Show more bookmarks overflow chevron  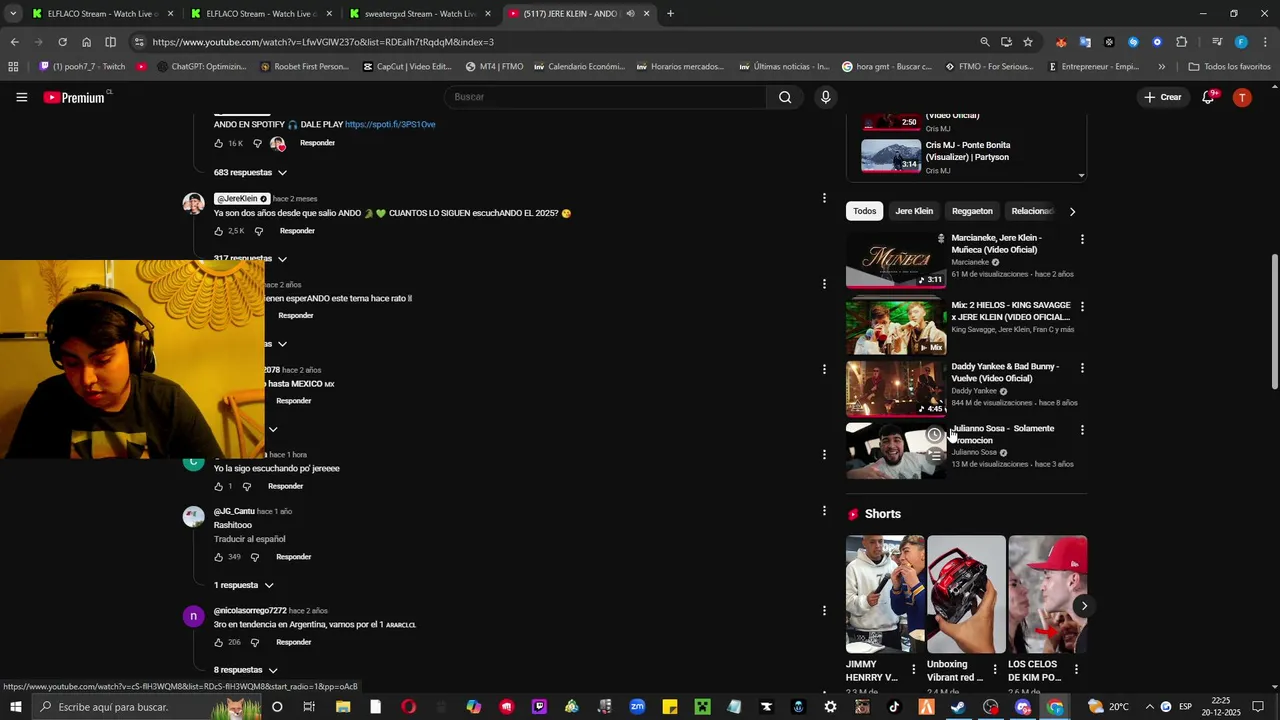(x=1161, y=67)
